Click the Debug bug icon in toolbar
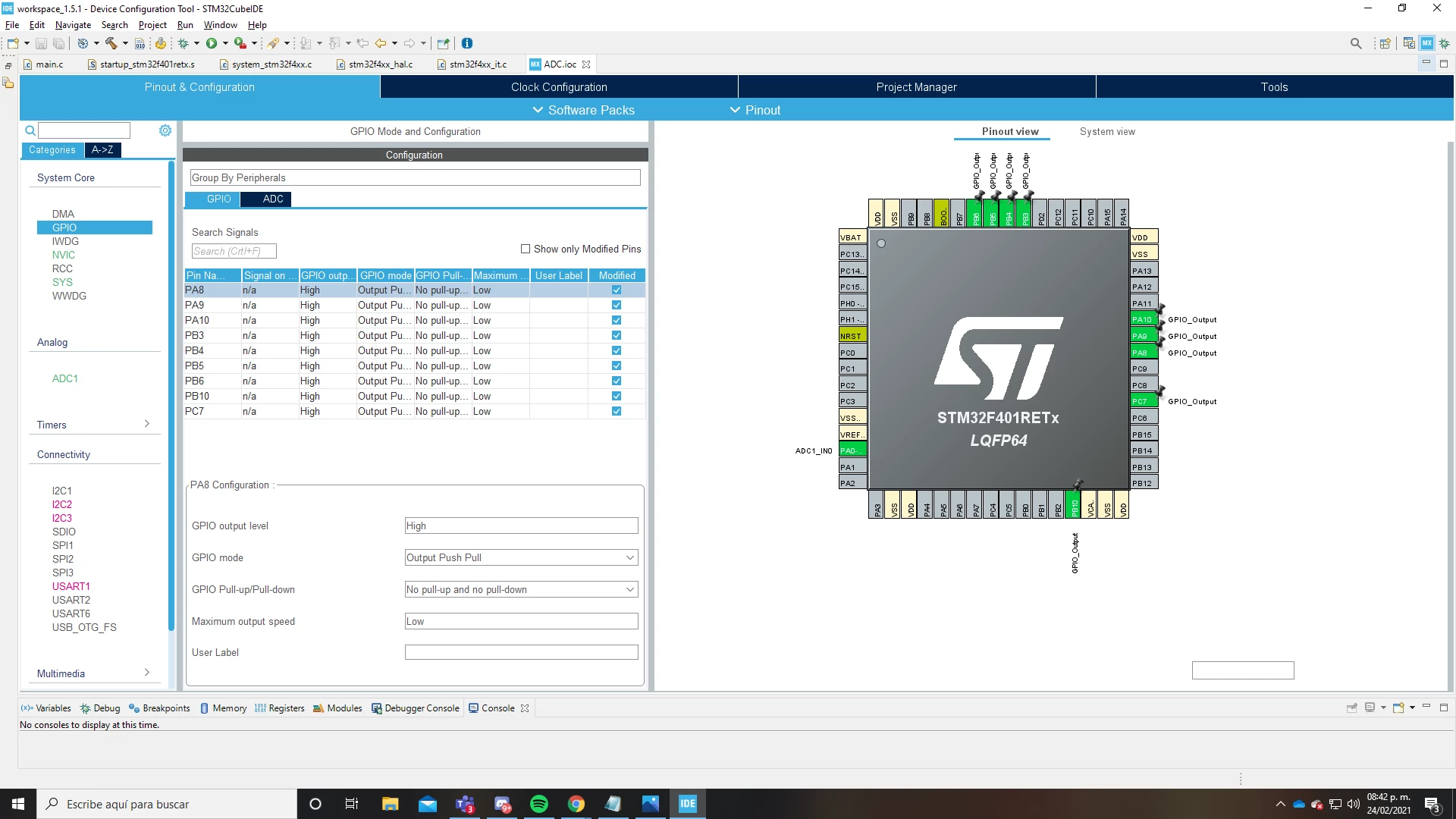Image resolution: width=1456 pixels, height=819 pixels. (183, 43)
